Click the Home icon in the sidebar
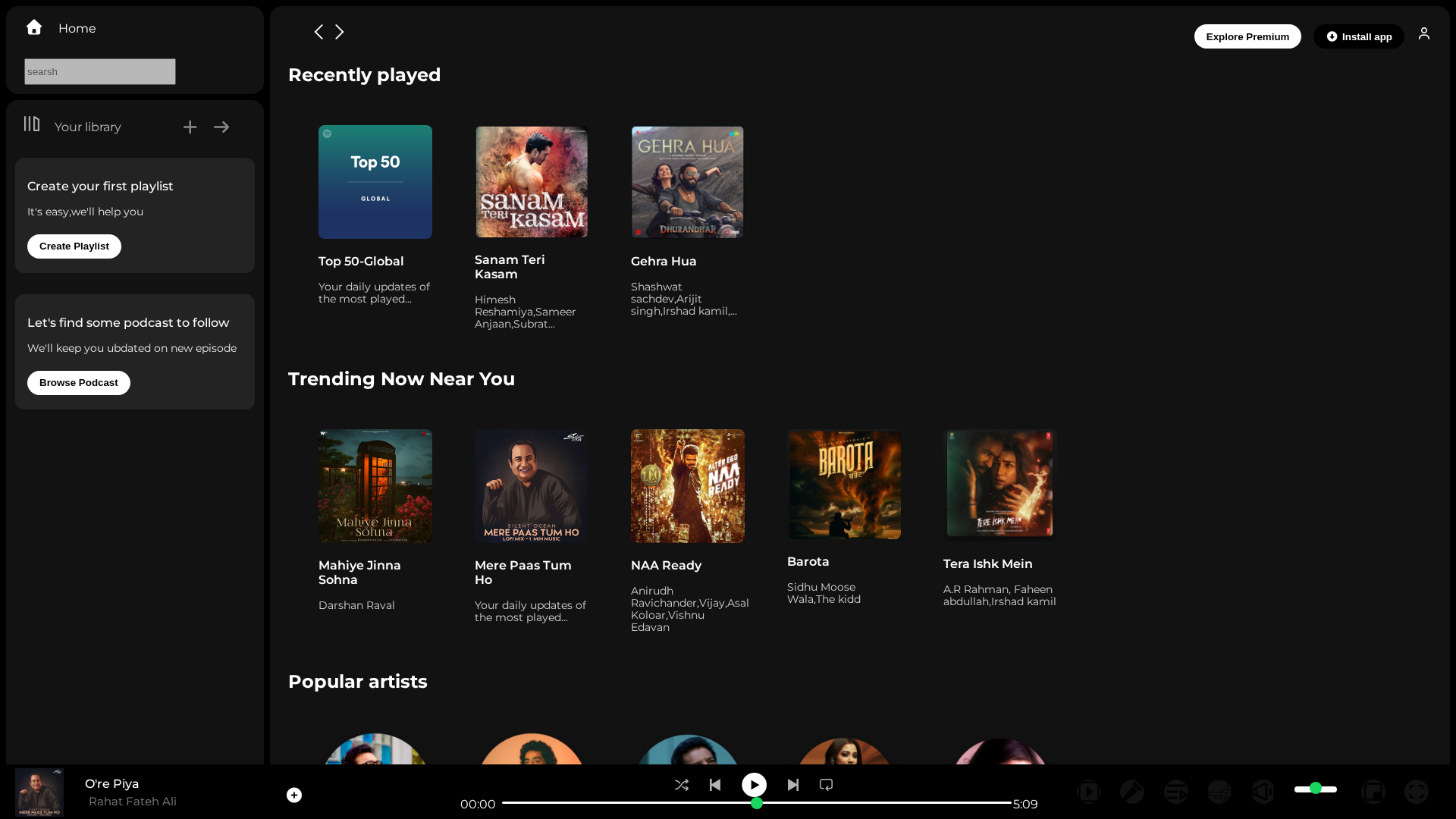 (x=34, y=27)
